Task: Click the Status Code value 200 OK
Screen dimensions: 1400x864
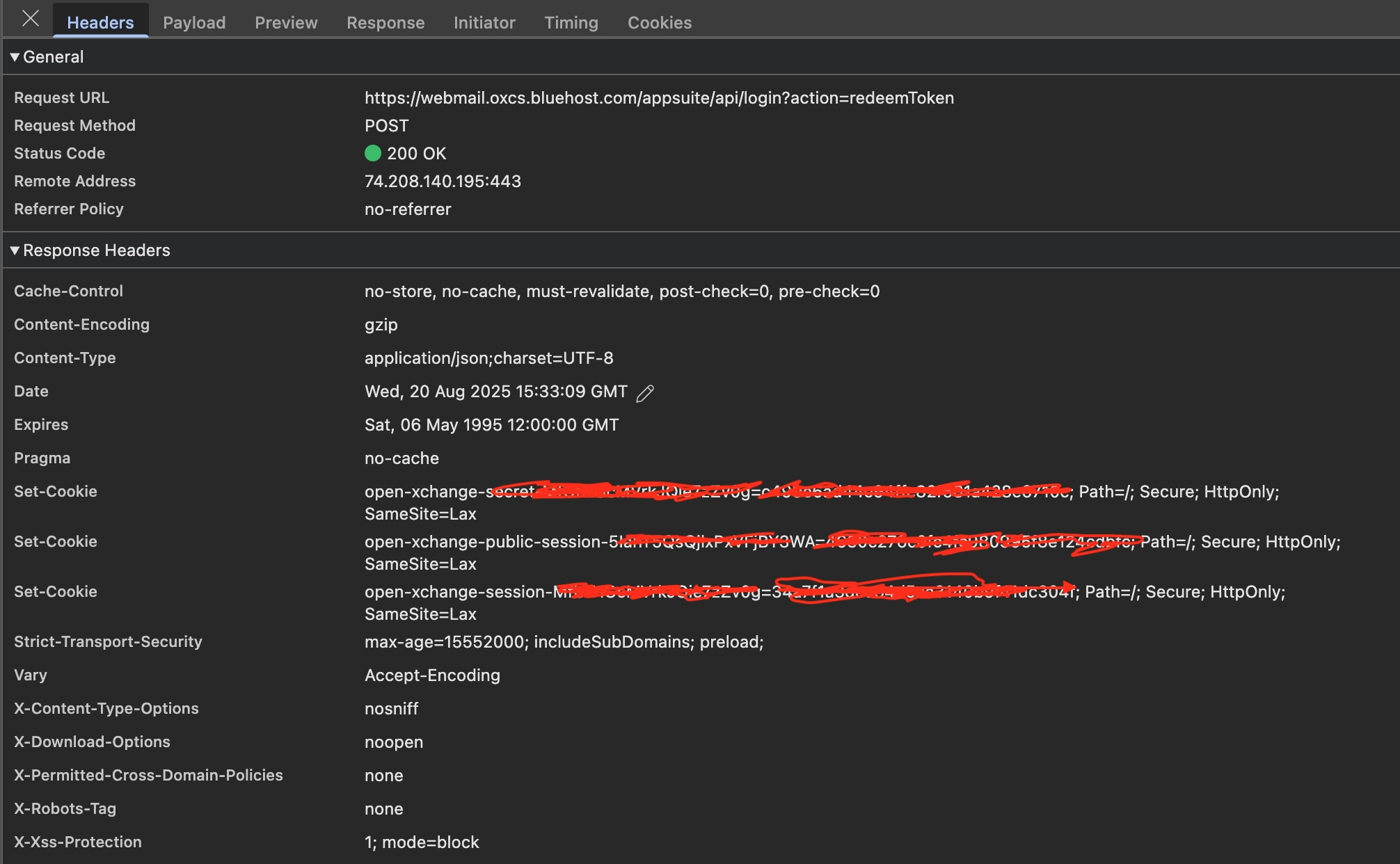Action: pos(416,154)
